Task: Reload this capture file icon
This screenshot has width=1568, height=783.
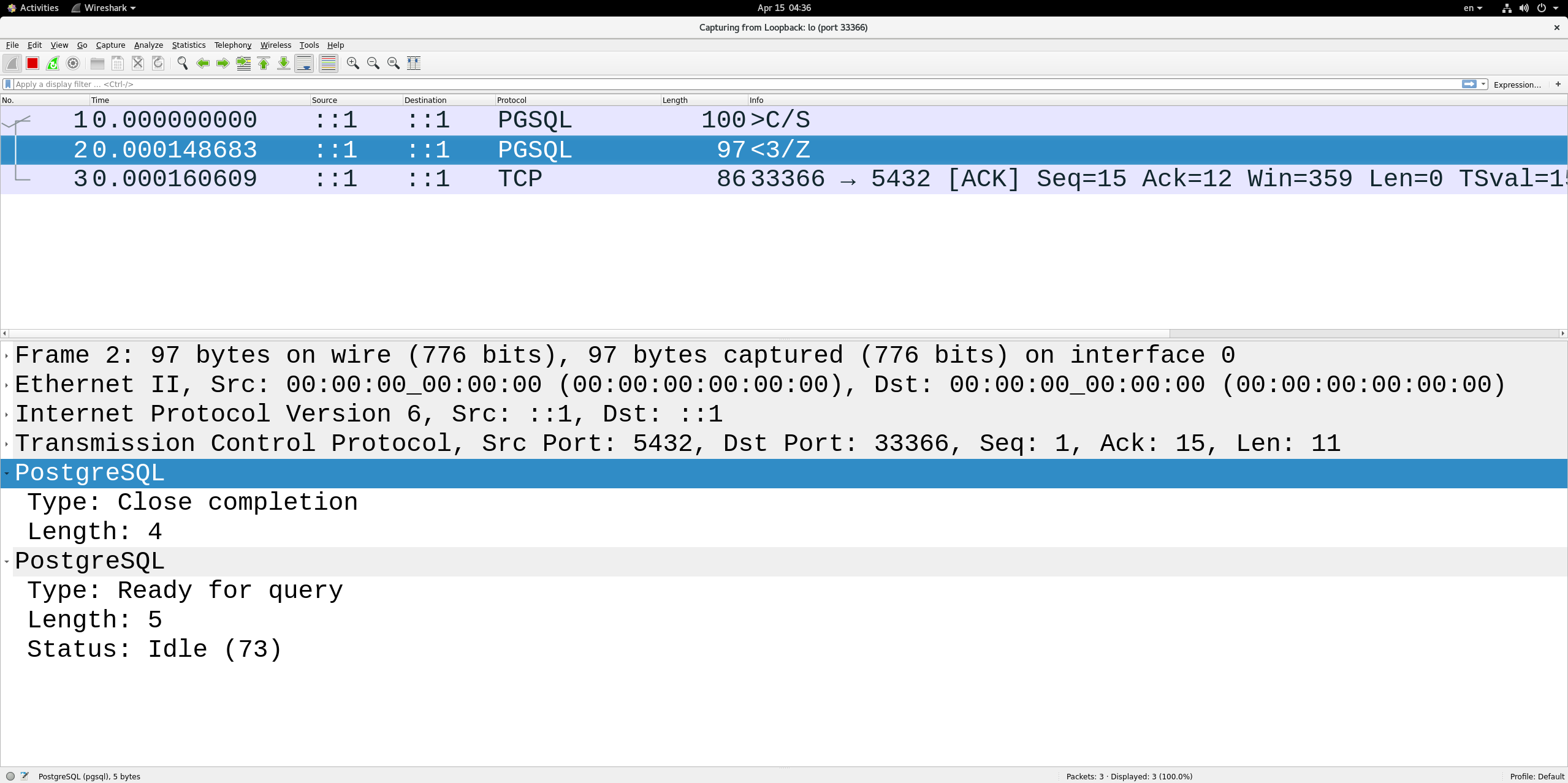Action: click(158, 63)
